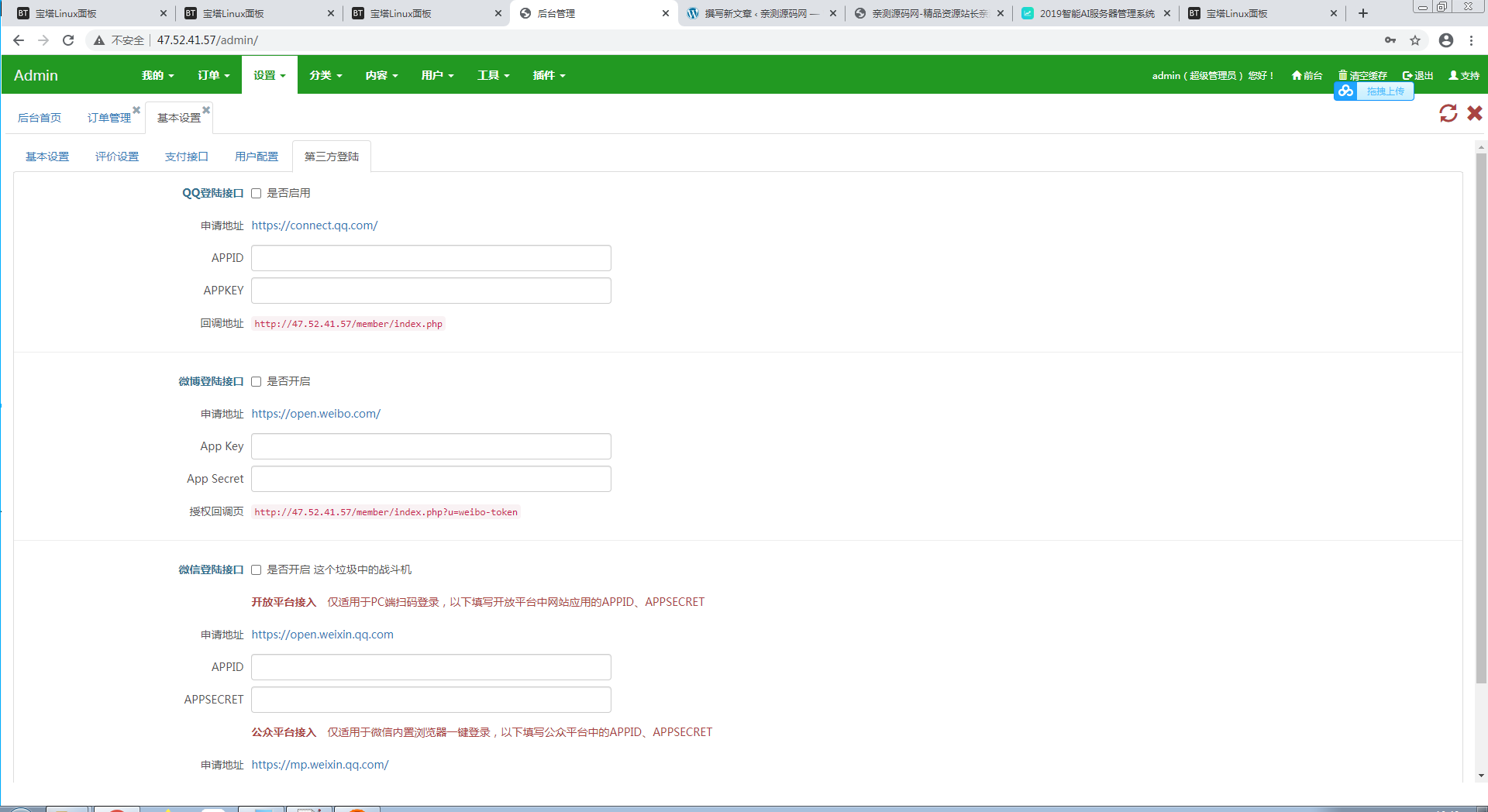The height and width of the screenshot is (812, 1488).
Task: Expand the 订单 dropdown menu
Action: 213,75
